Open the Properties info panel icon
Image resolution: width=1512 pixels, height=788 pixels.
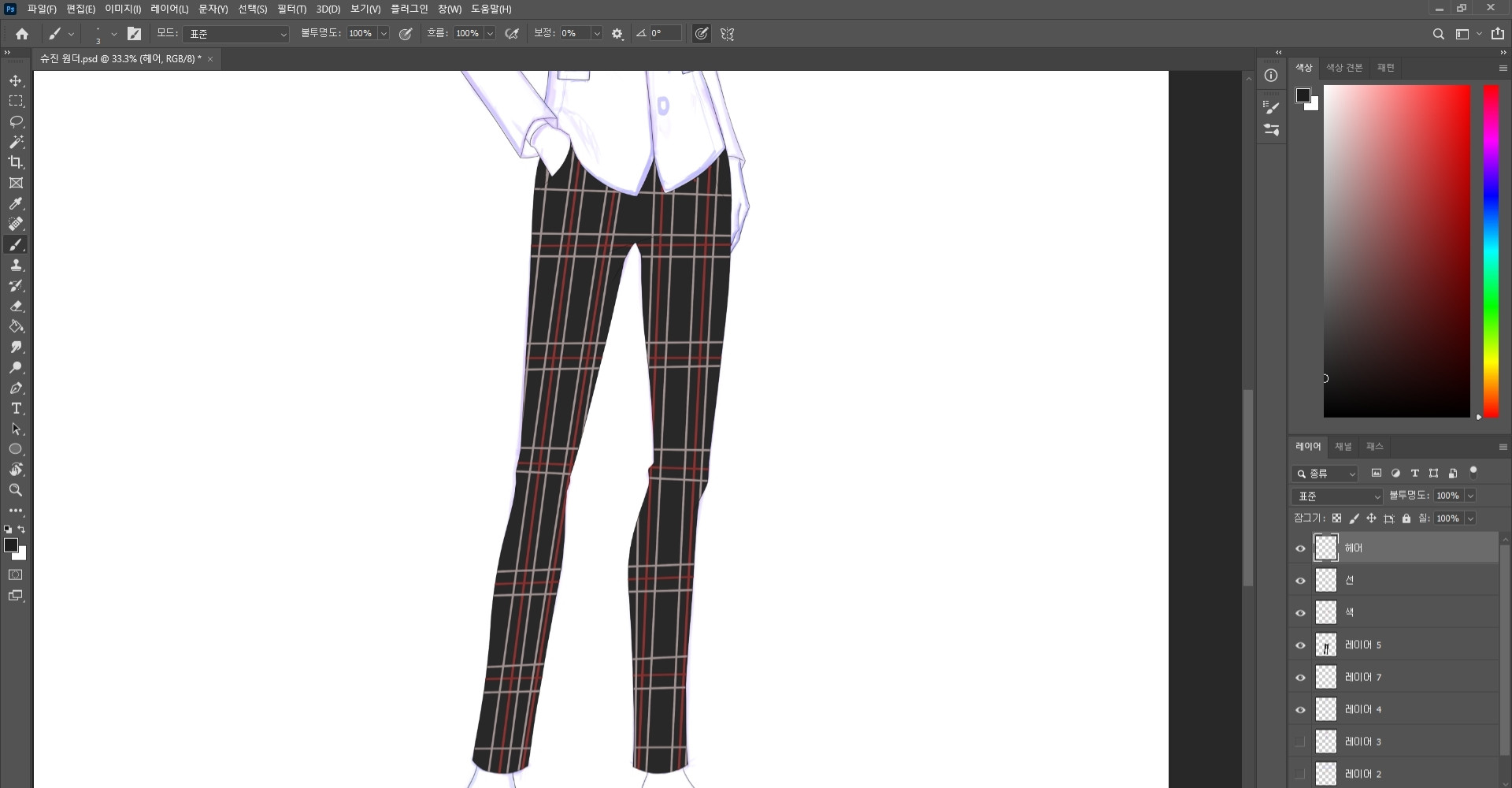1271,76
